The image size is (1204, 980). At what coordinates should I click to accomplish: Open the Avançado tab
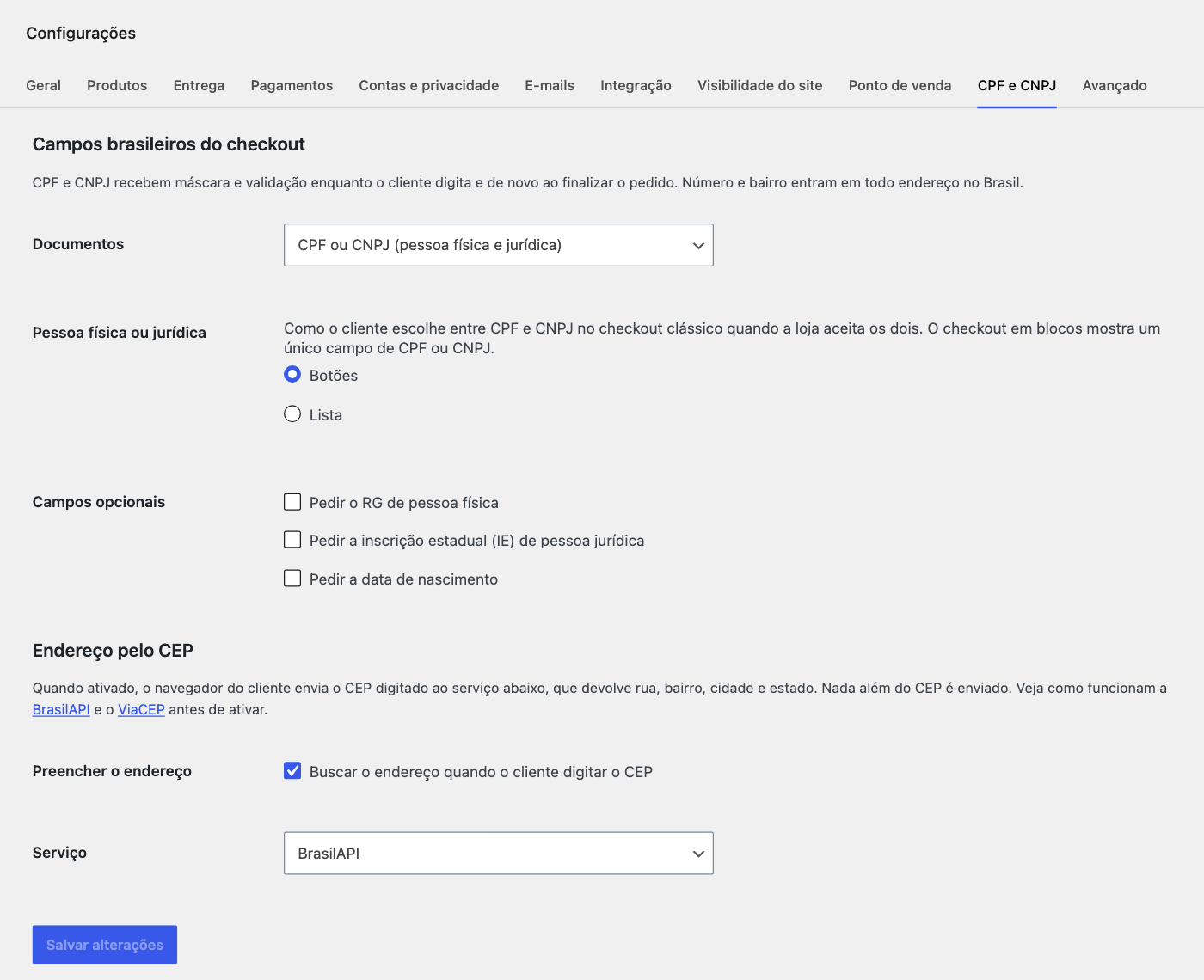(1115, 85)
